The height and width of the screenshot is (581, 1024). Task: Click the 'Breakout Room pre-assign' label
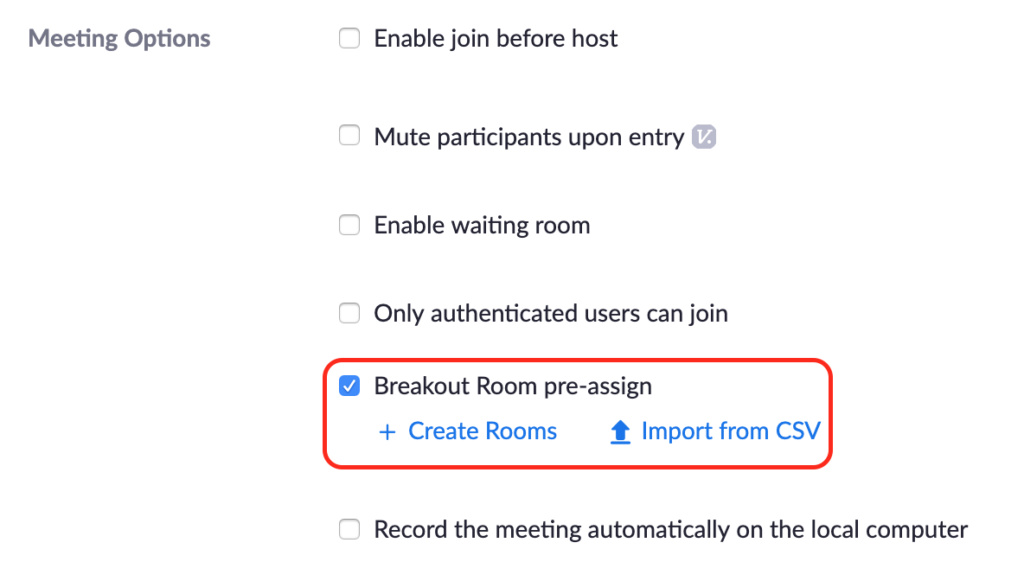click(513, 386)
